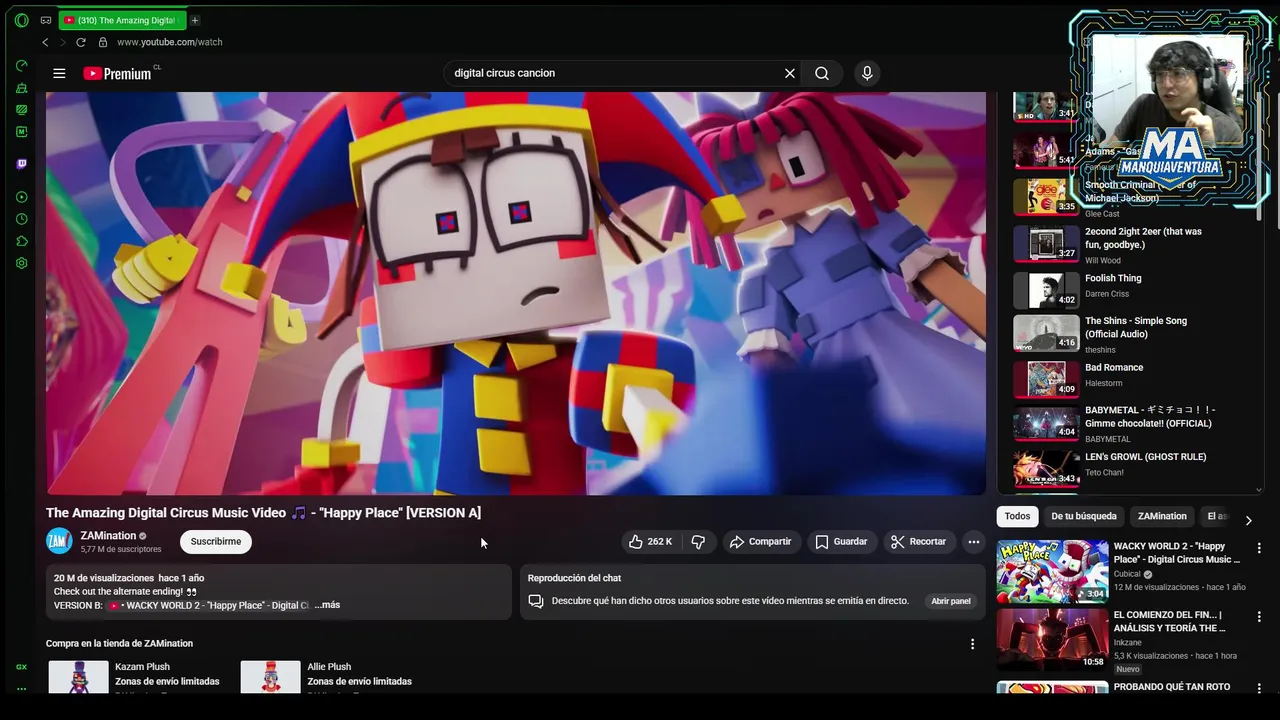Open History clock icon in sidebar
This screenshot has width=1280, height=720.
(22, 219)
